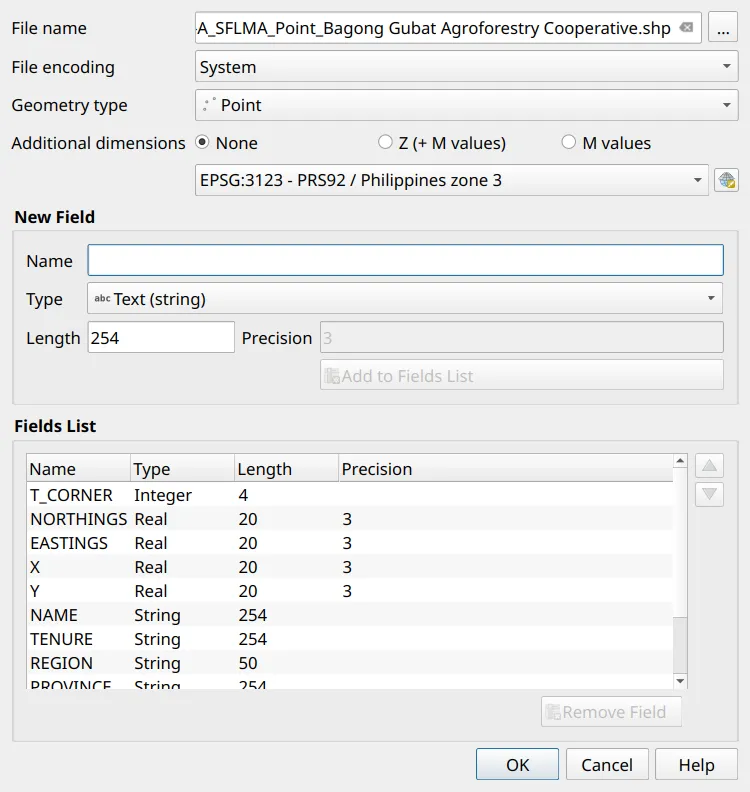Browse for file with ellipsis button
Image resolution: width=750 pixels, height=792 pixels.
pyautogui.click(x=723, y=27)
